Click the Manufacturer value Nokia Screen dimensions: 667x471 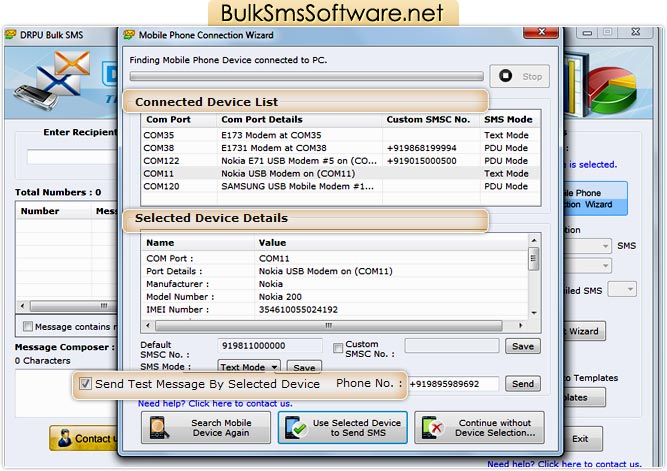pyautogui.click(x=271, y=284)
